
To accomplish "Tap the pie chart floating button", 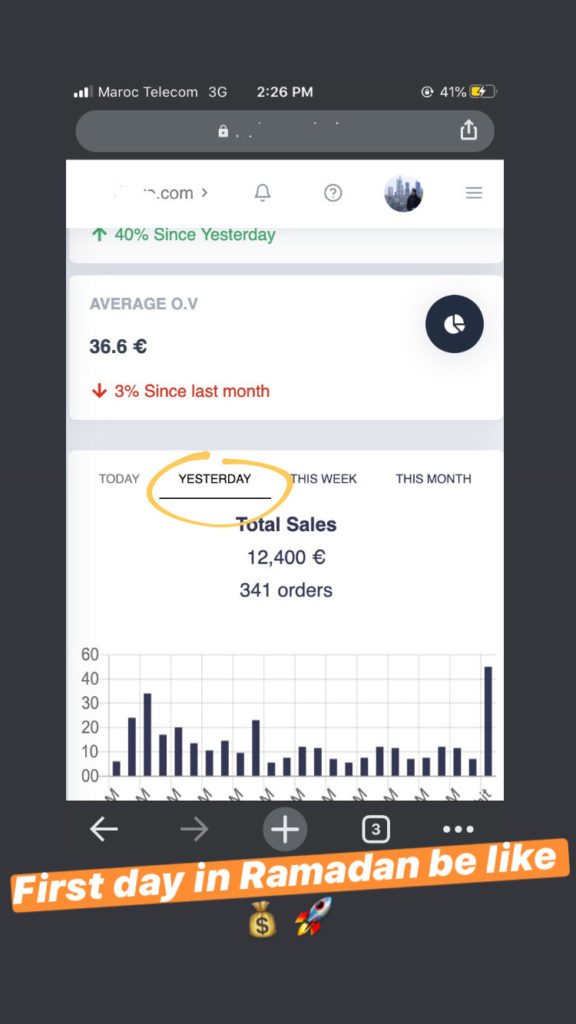I will 455,324.
